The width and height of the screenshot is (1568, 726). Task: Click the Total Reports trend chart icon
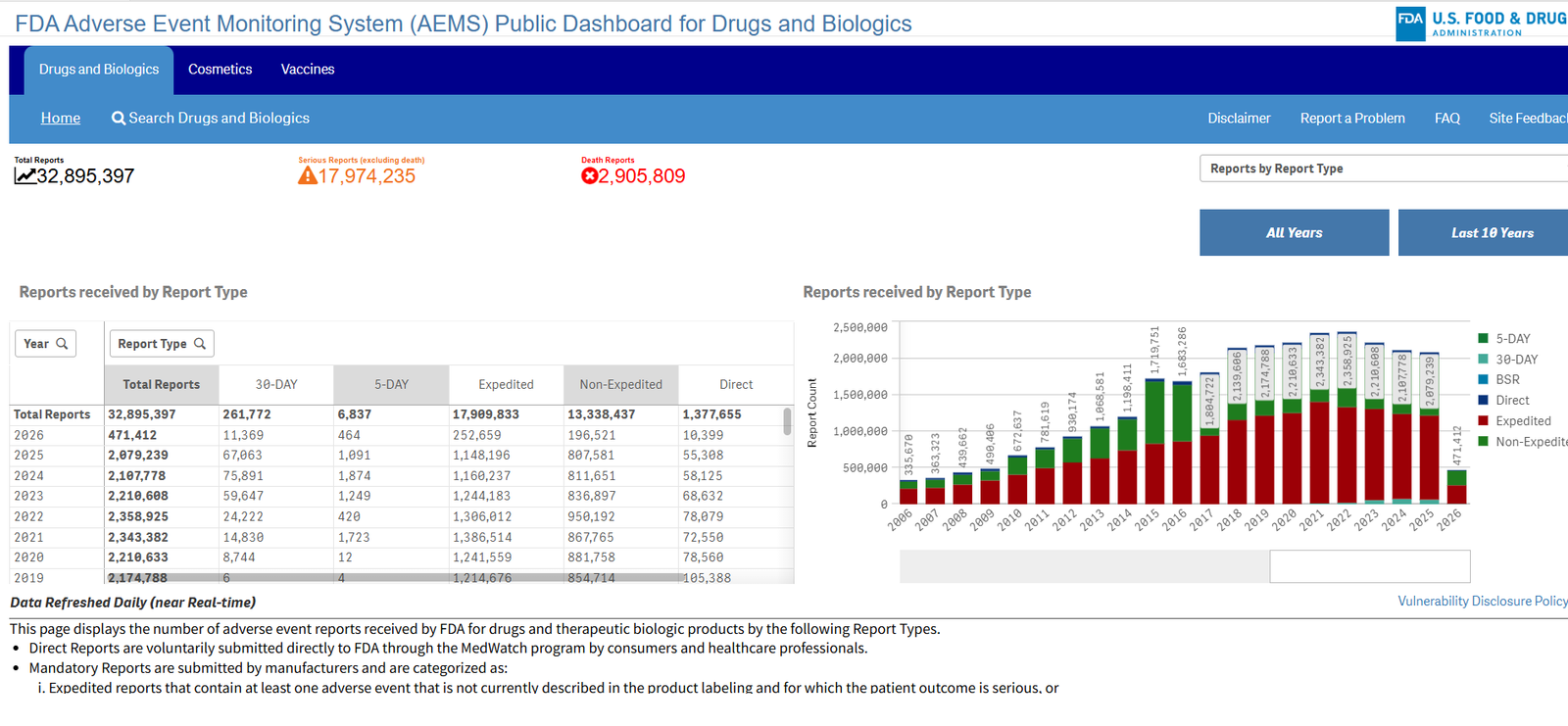tap(24, 176)
